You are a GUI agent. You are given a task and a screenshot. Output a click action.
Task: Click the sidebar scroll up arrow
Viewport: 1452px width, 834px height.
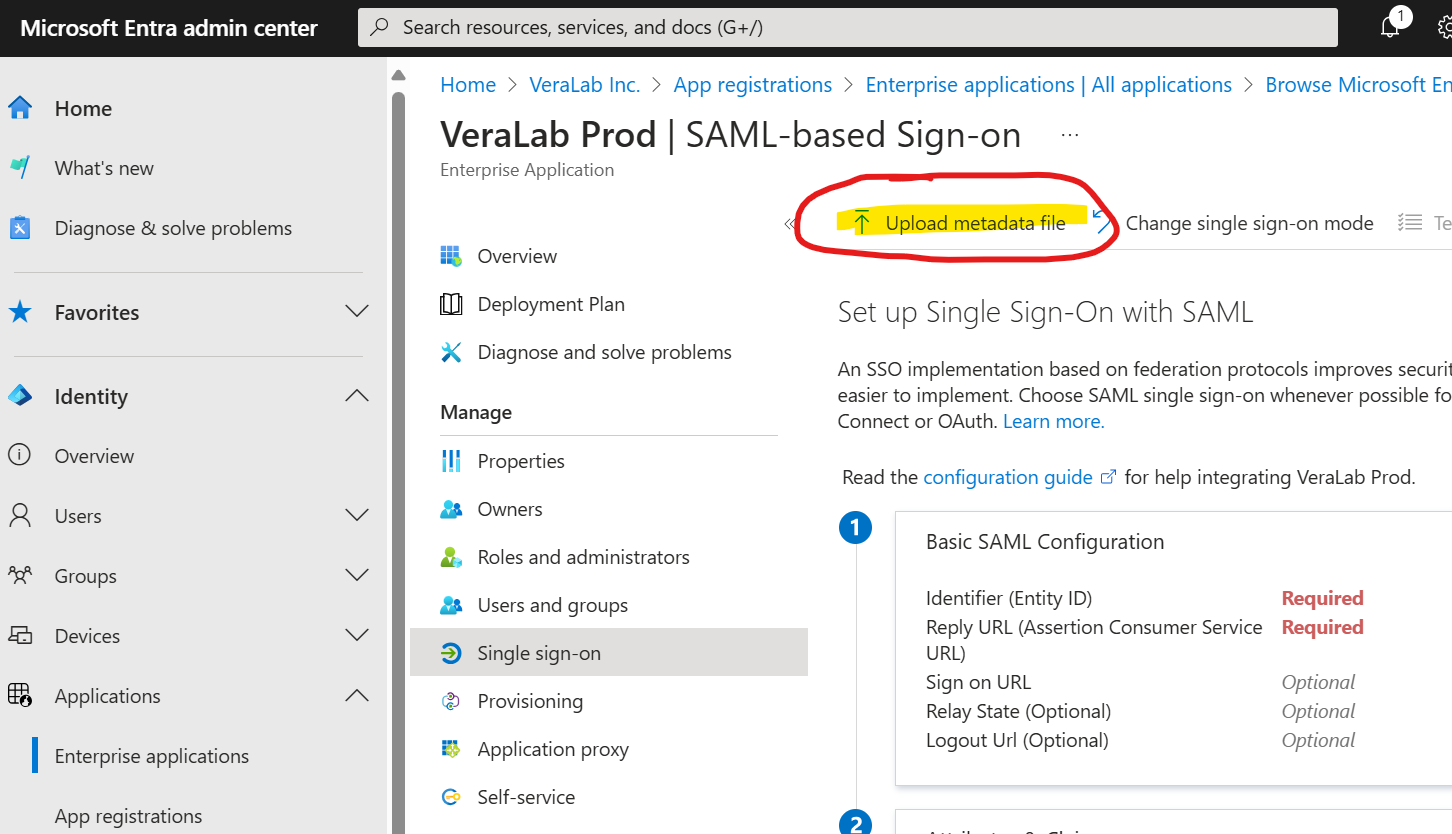[398, 75]
